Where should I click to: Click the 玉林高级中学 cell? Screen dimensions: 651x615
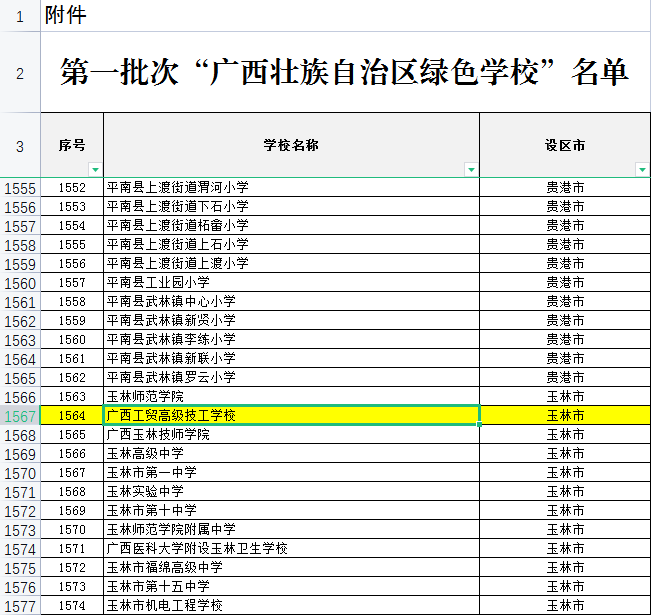point(291,454)
